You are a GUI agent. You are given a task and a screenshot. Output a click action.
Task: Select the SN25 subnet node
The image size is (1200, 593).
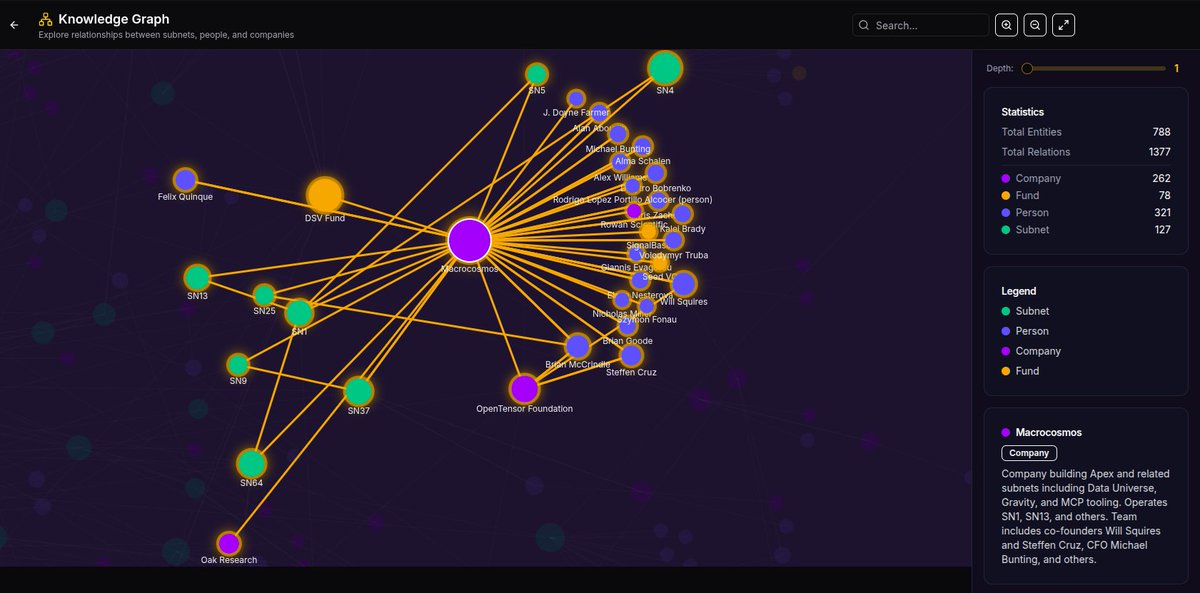pyautogui.click(x=264, y=295)
